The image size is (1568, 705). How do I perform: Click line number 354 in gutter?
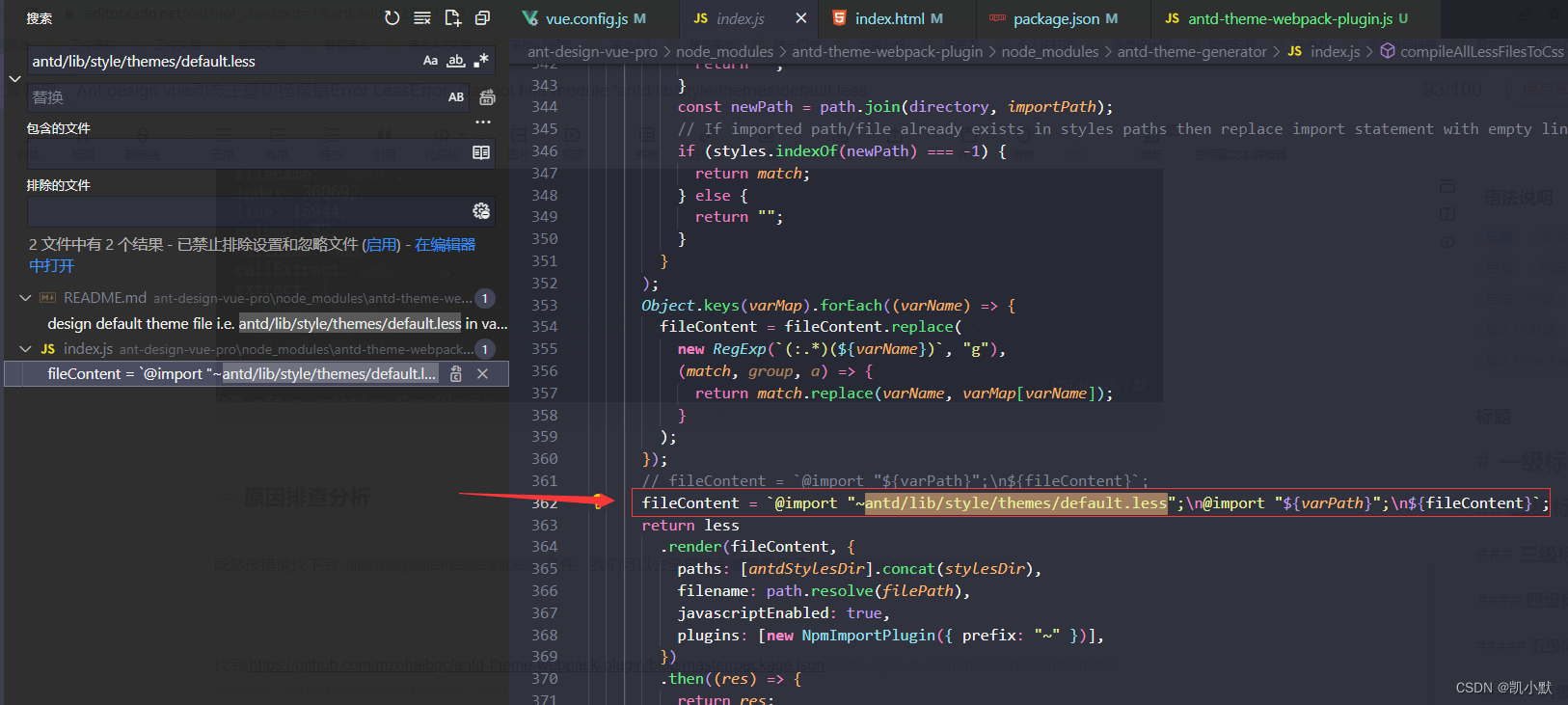[545, 327]
